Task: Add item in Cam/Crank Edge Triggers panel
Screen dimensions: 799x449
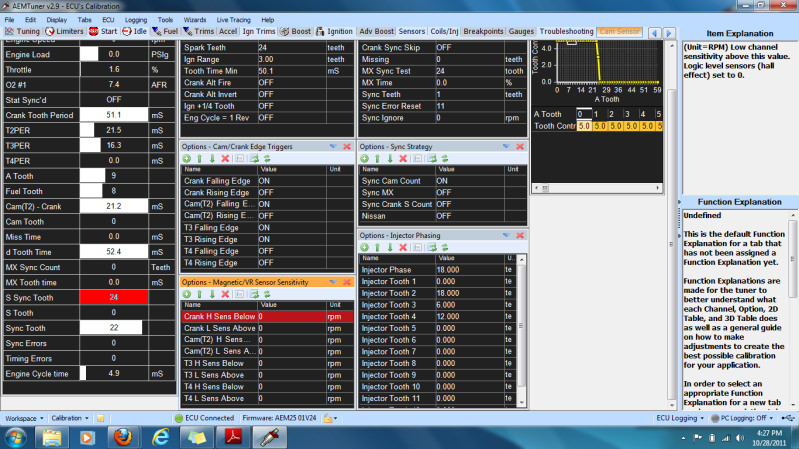Action: pos(187,159)
